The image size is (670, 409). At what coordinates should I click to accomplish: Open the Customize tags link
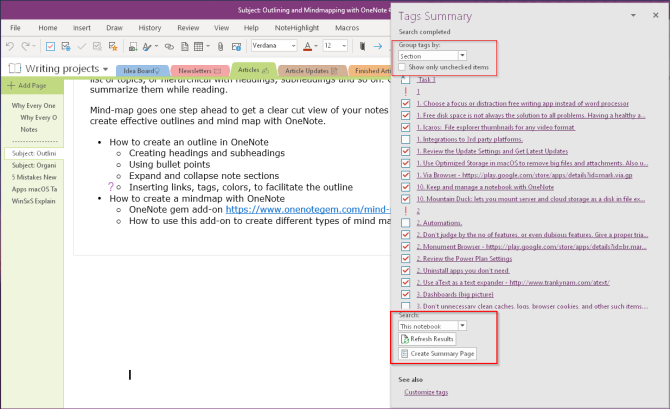tap(425, 391)
